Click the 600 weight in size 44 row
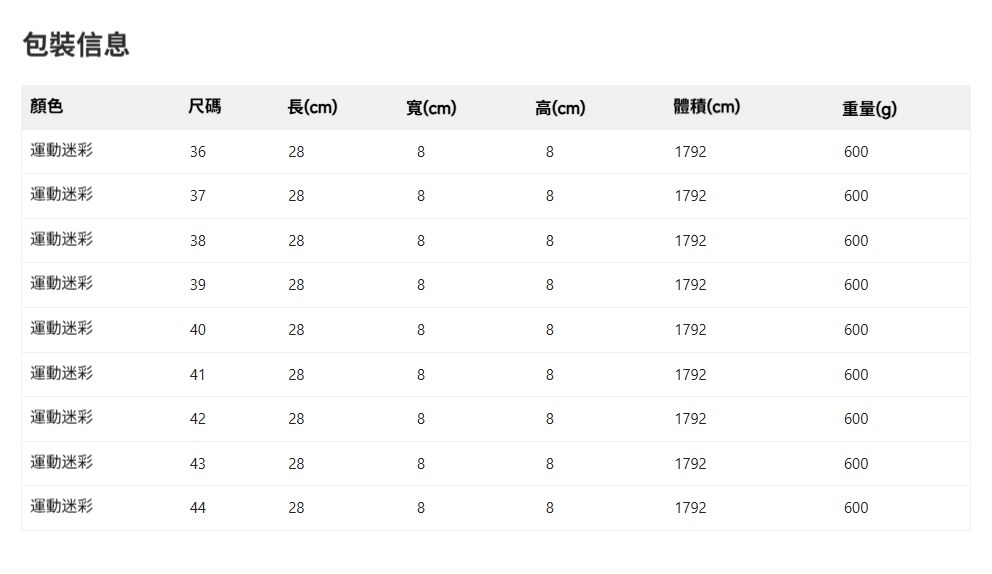Image resolution: width=992 pixels, height=574 pixels. click(x=856, y=508)
